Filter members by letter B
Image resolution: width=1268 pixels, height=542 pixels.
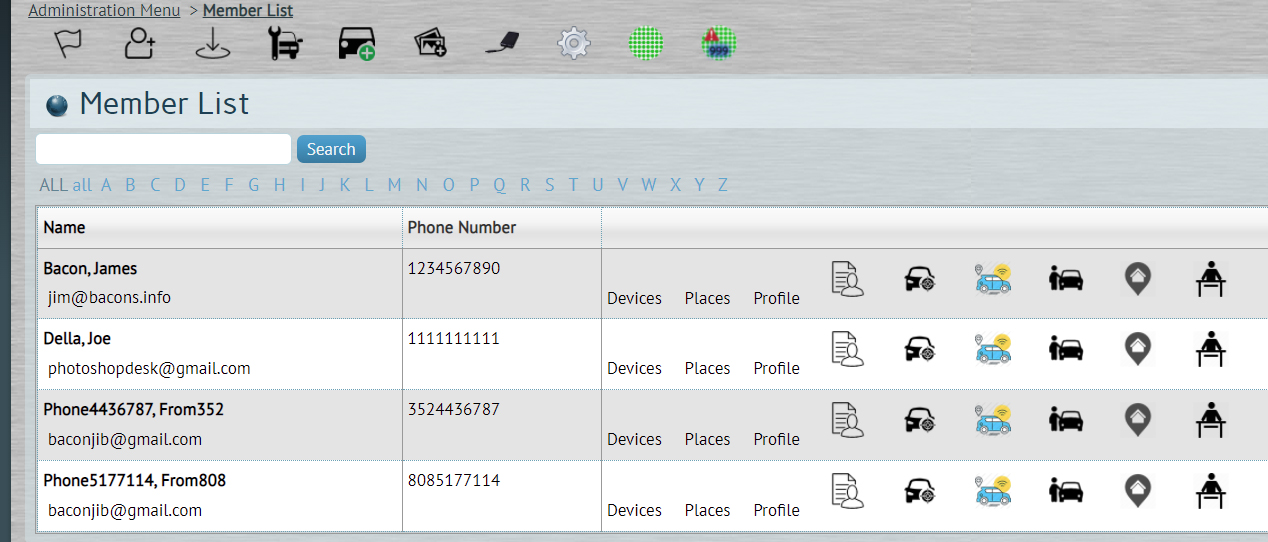[x=130, y=185]
